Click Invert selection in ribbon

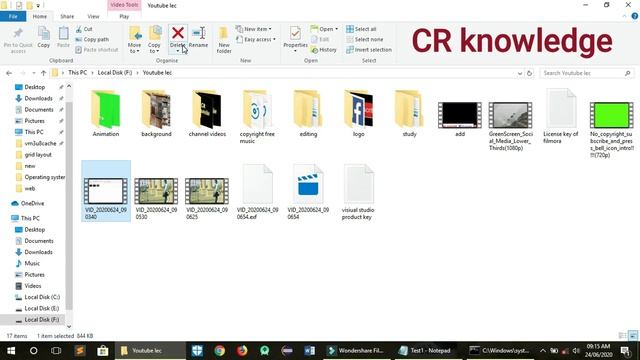click(369, 50)
